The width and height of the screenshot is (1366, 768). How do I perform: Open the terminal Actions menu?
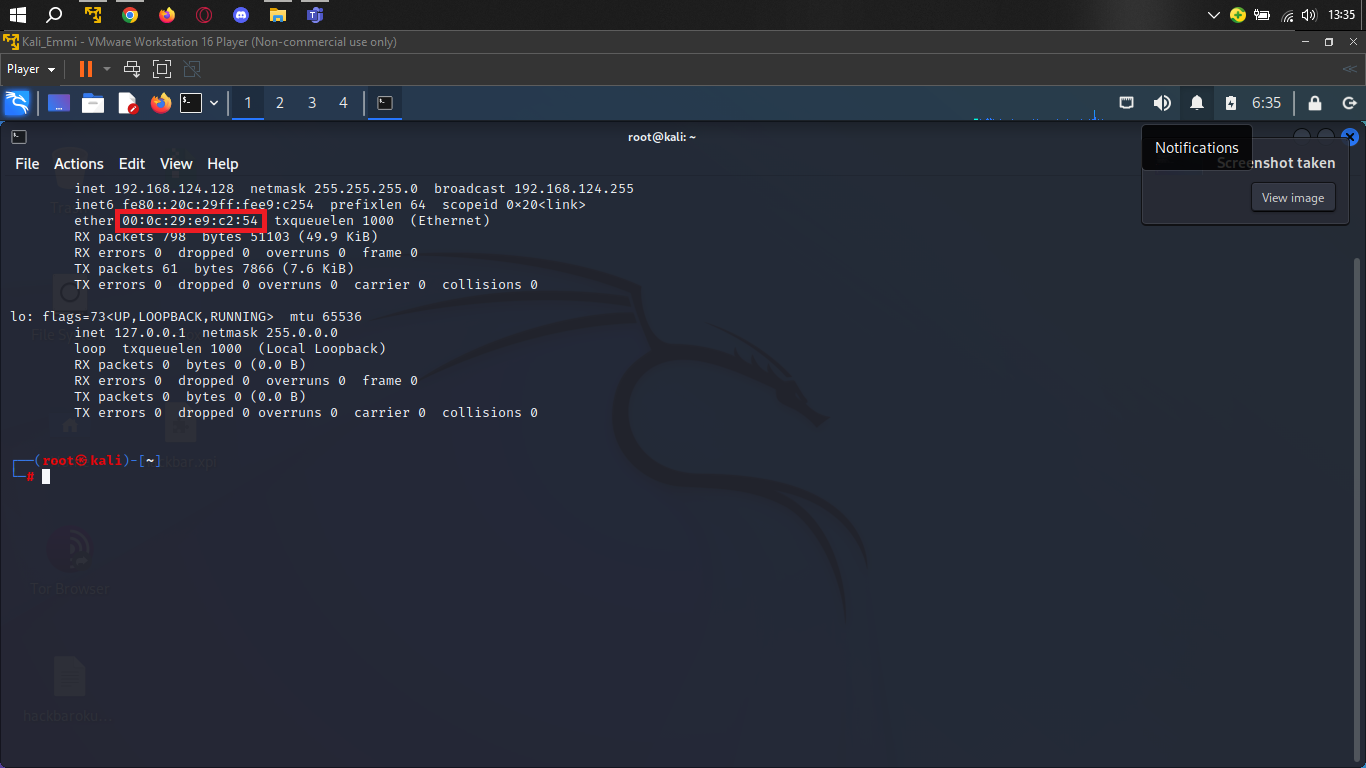pyautogui.click(x=79, y=164)
